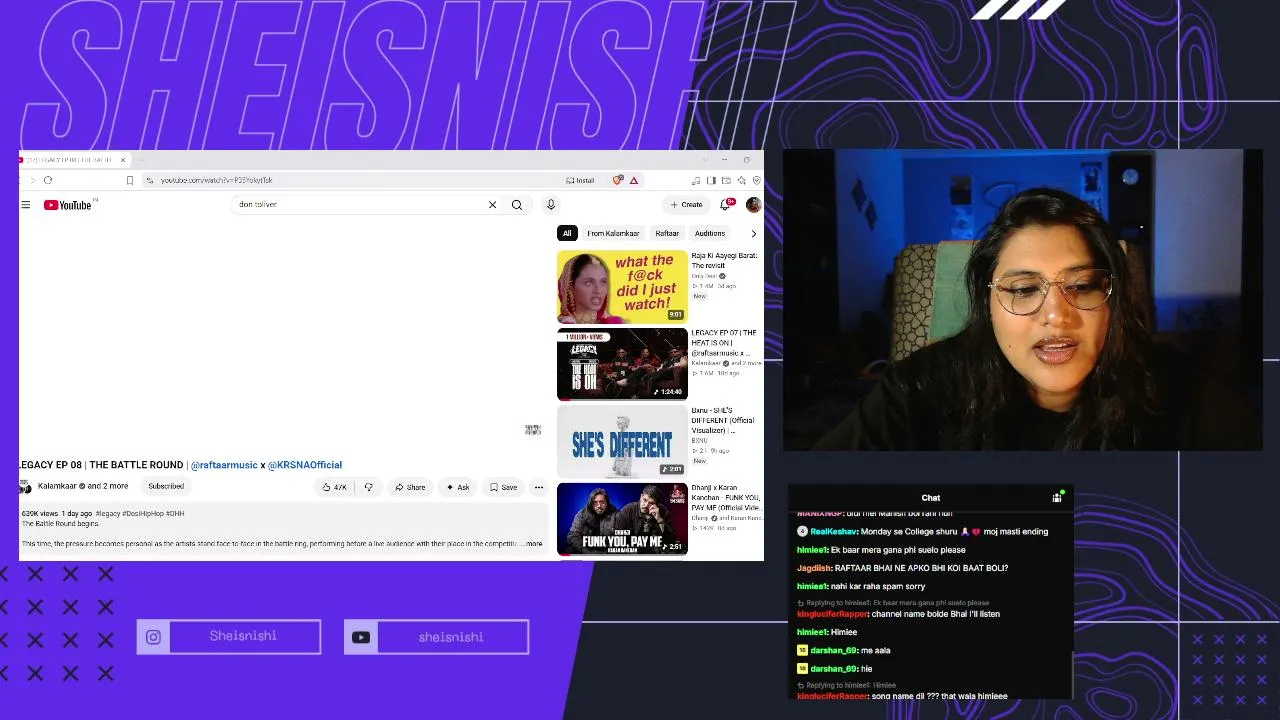Screen dimensions: 1280x720
Task: Open 'FUNK YOU, PAY MF' video thumbnail
Action: [622, 519]
